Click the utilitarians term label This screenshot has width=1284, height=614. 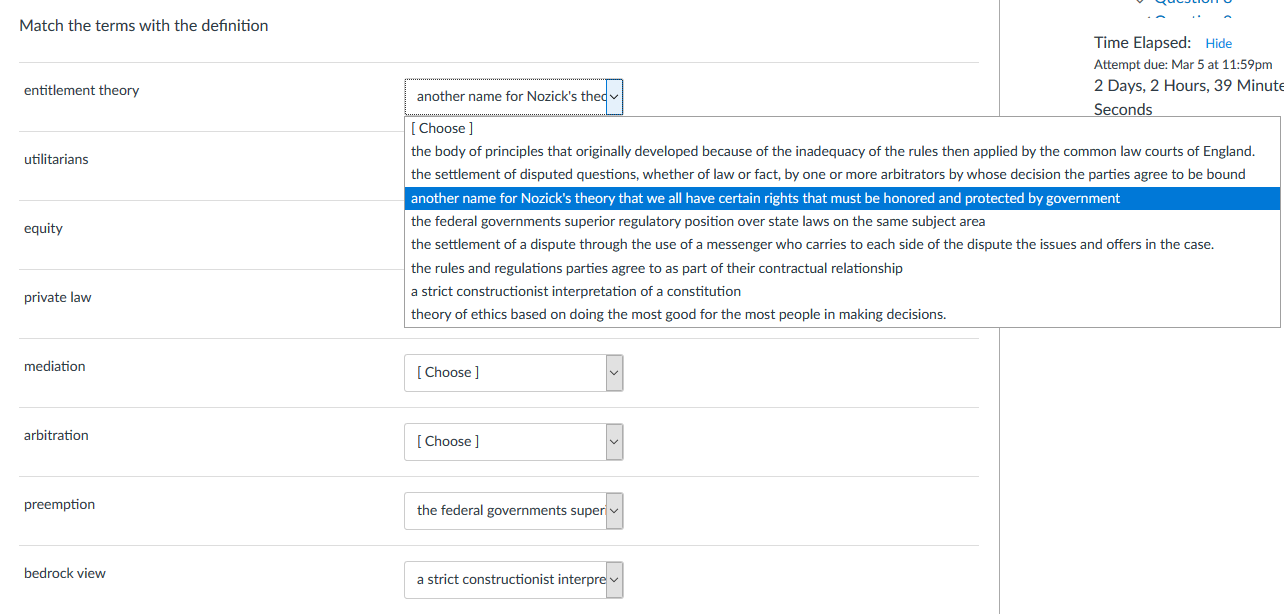coord(55,159)
